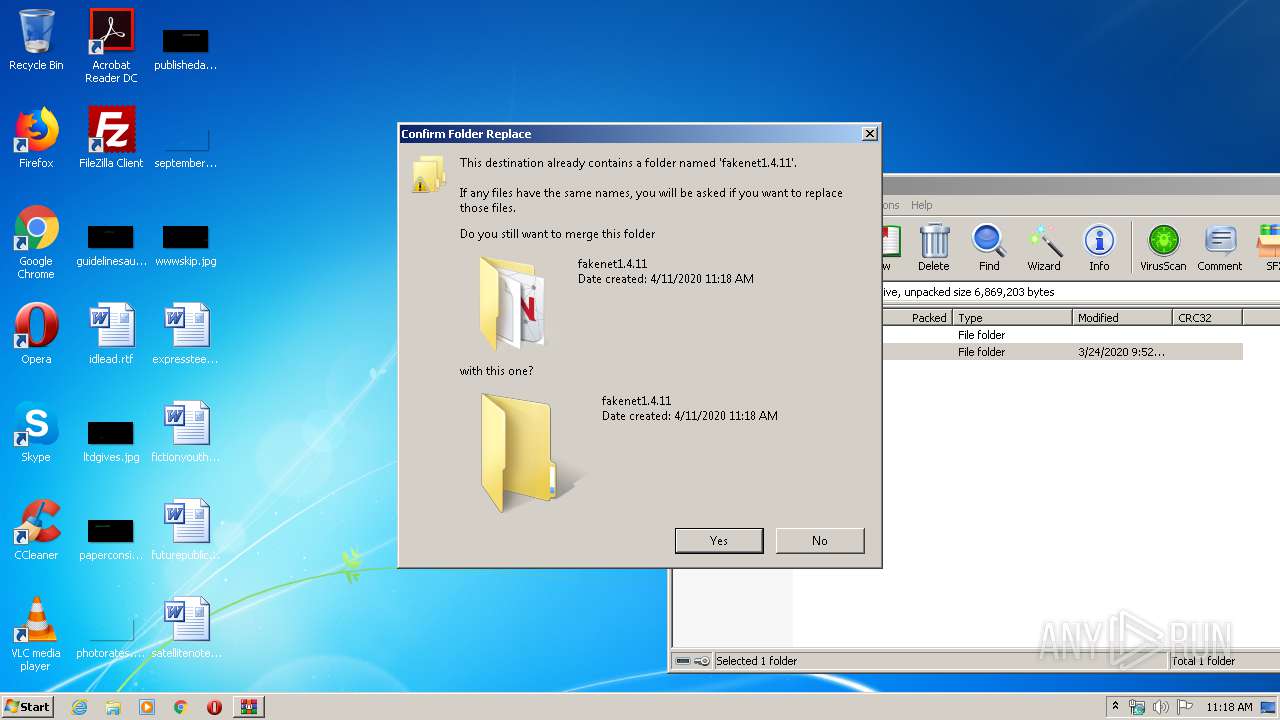Sort archive list by Modified column
The width and height of the screenshot is (1280, 720).
tap(1122, 317)
